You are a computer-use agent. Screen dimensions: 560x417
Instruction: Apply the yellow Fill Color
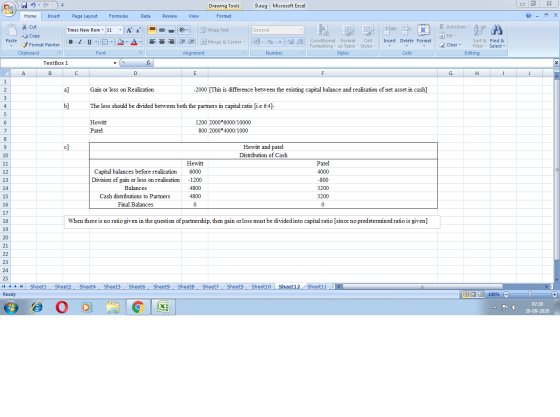pyautogui.click(x=121, y=42)
